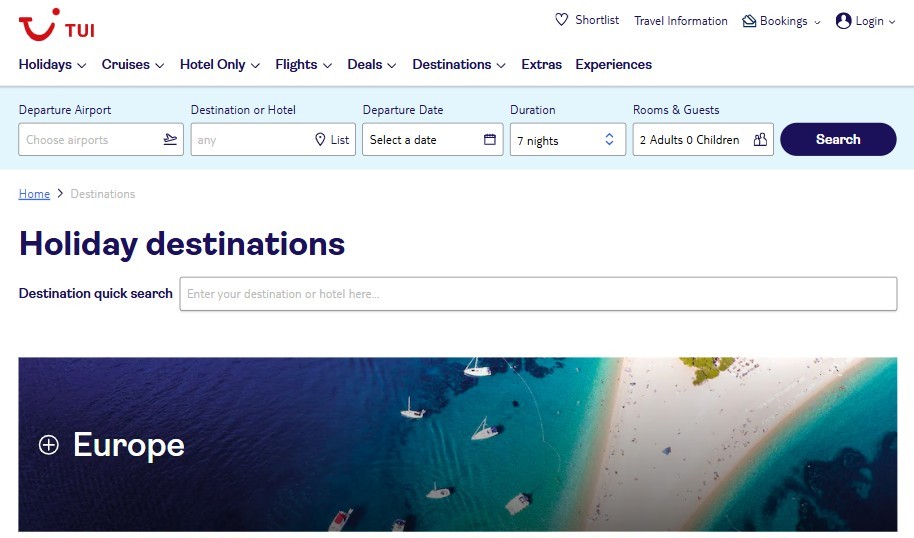Click the guests icon in Rooms & Guests

[x=760, y=139]
